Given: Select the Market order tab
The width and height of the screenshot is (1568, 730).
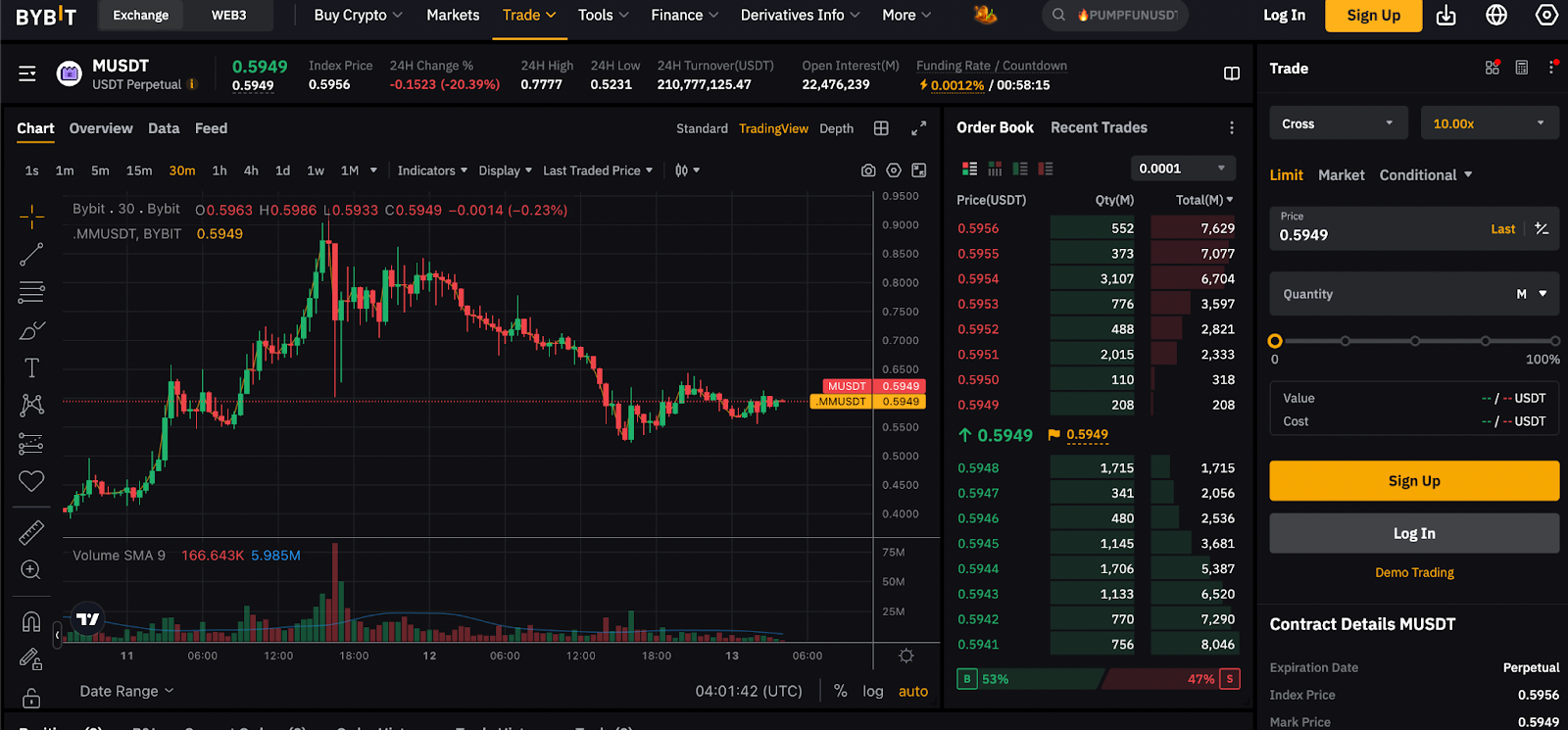Looking at the screenshot, I should click(x=1341, y=175).
